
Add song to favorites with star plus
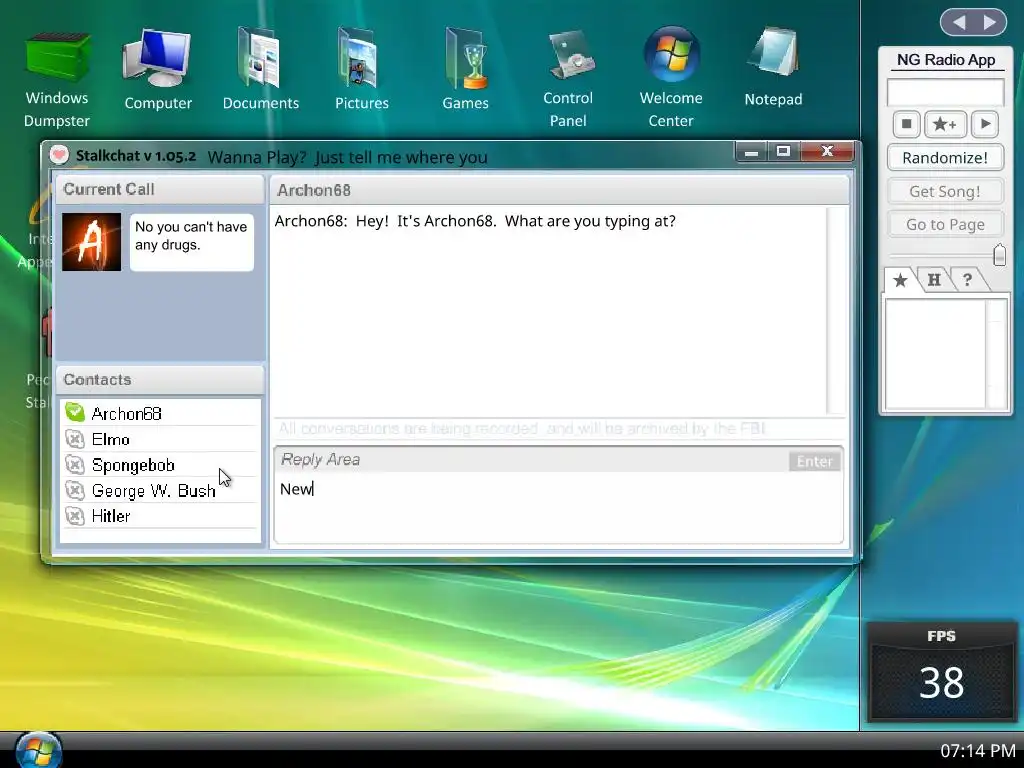point(945,124)
